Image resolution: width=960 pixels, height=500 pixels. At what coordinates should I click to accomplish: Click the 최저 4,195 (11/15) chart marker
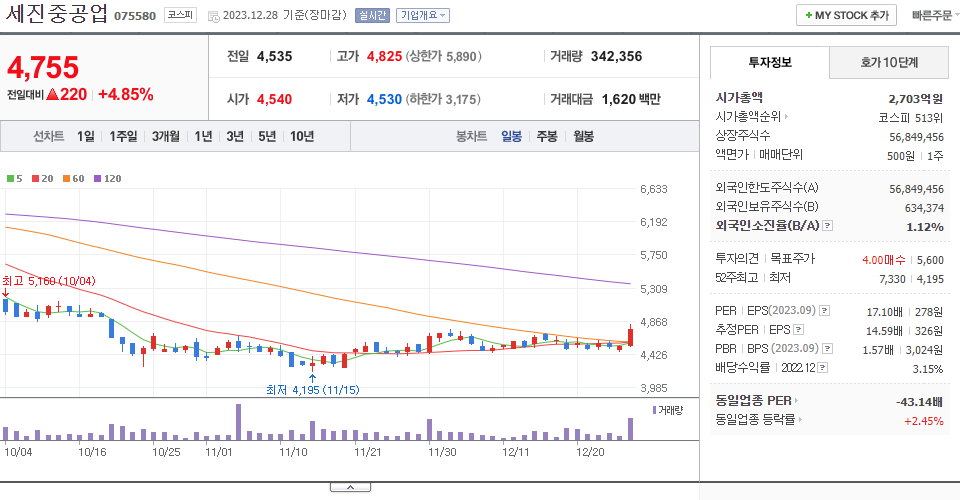pyautogui.click(x=313, y=390)
